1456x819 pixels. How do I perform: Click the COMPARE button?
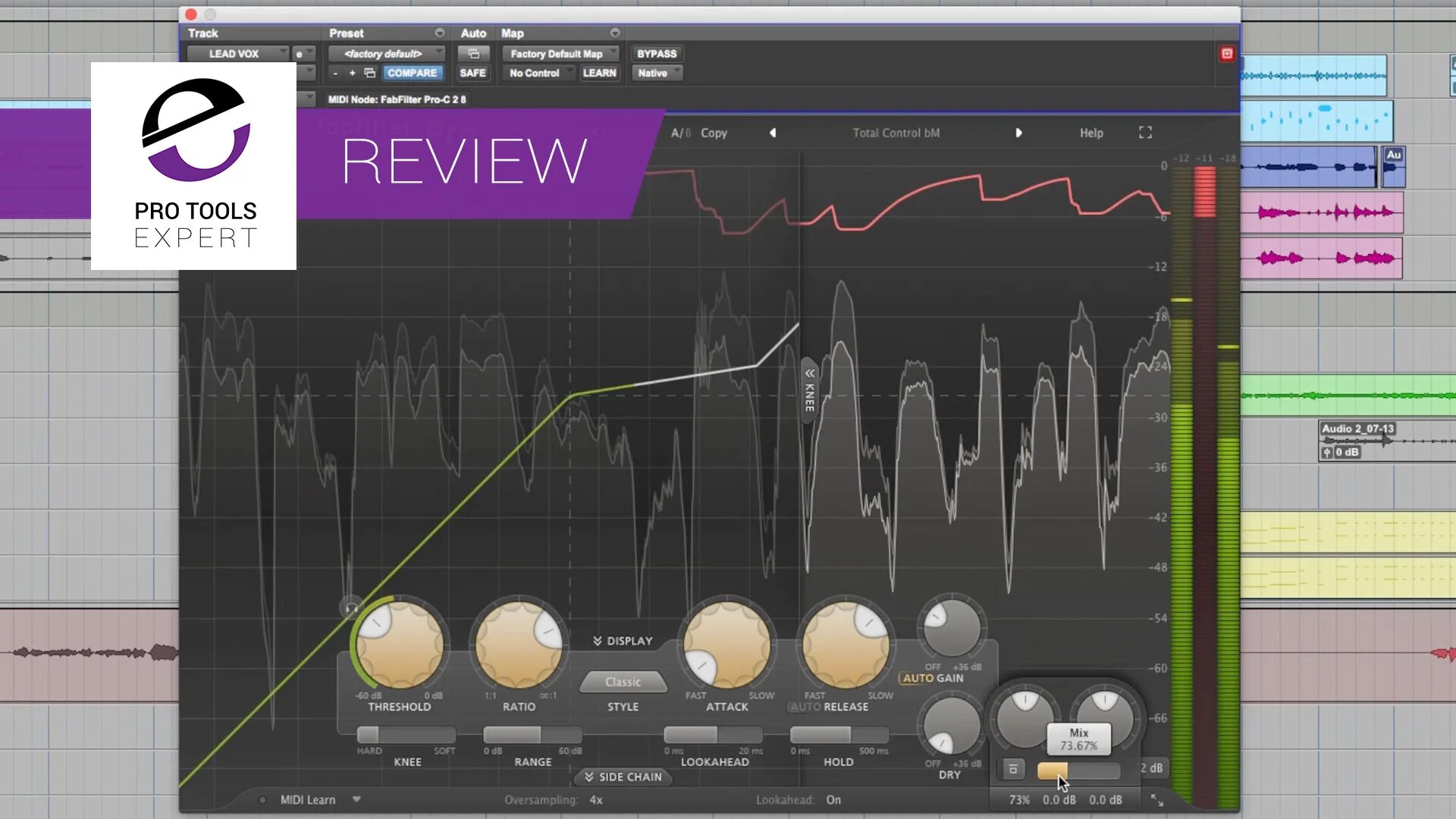pos(412,72)
